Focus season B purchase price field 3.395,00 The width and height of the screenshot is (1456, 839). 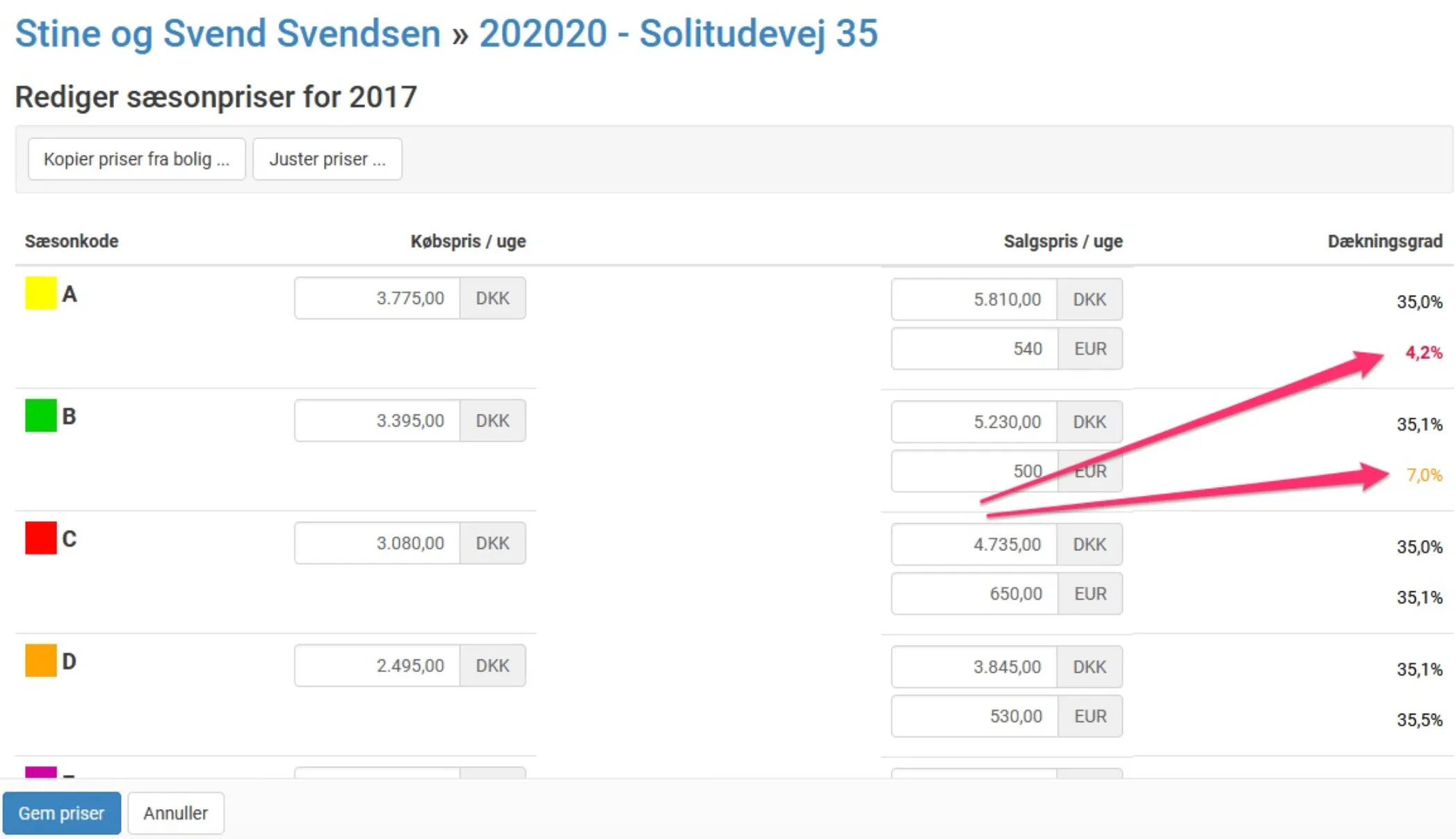377,421
